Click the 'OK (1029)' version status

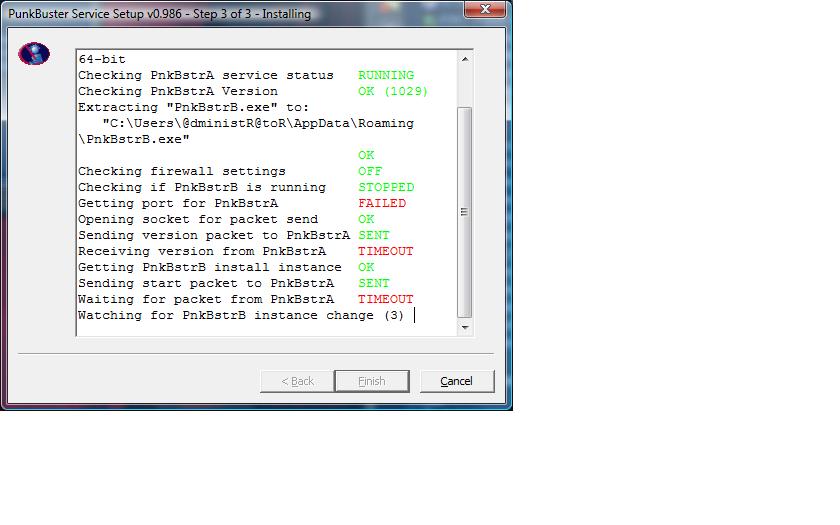tap(393, 91)
